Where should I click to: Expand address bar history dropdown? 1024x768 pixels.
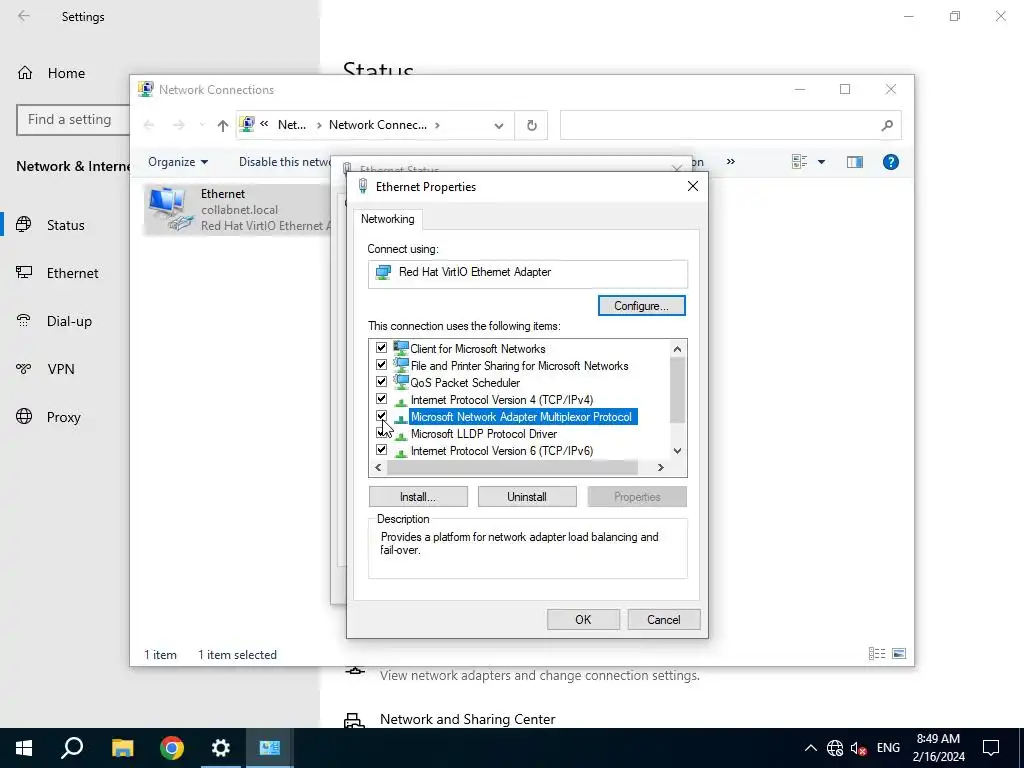point(499,125)
